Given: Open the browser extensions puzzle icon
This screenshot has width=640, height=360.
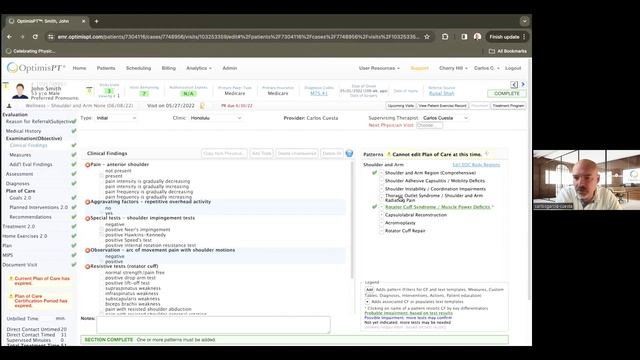Looking at the screenshot, I should [x=445, y=37].
